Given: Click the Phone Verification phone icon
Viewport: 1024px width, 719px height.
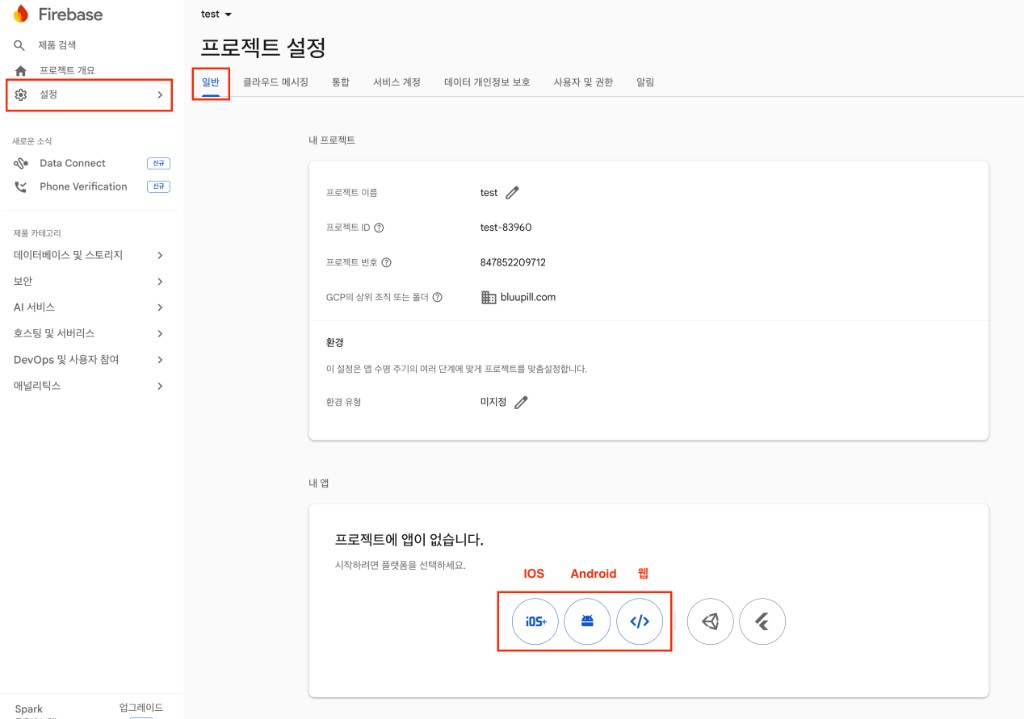Looking at the screenshot, I should pos(21,187).
